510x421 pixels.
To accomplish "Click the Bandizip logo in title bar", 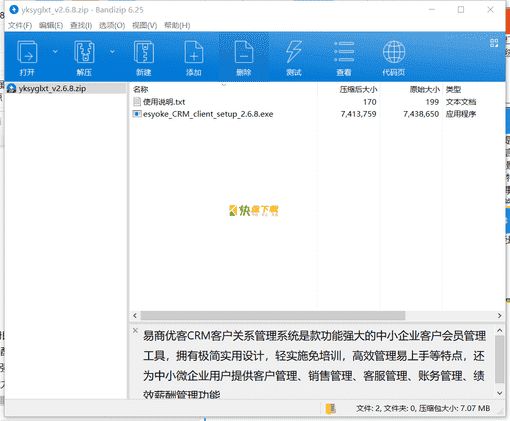I will 14,10.
